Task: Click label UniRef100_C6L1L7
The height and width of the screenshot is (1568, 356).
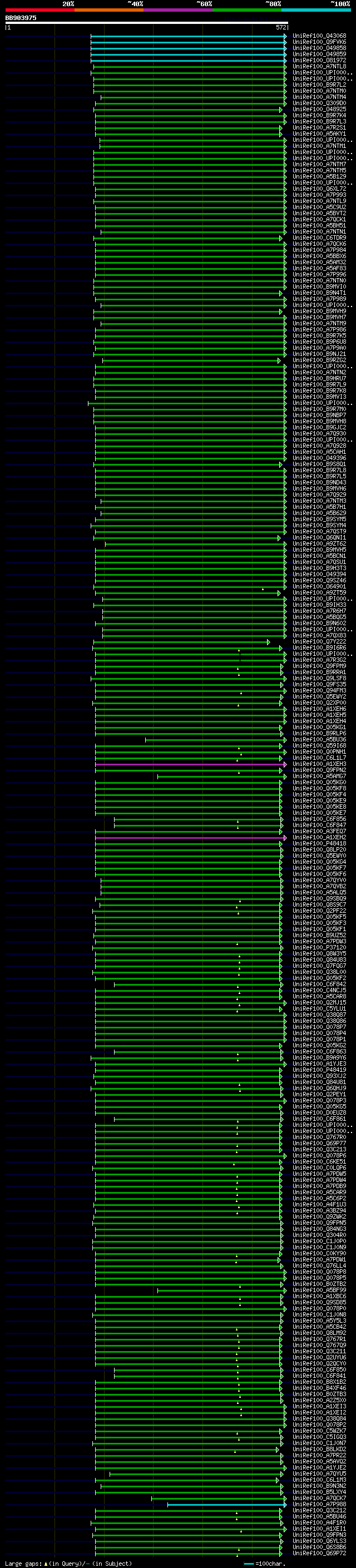Action: click(319, 758)
